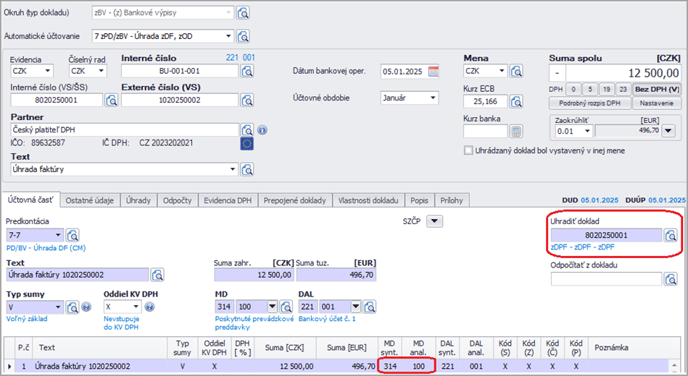This screenshot has width=688, height=376.
Task: Expand Mena currency dropdown
Action: click(502, 71)
